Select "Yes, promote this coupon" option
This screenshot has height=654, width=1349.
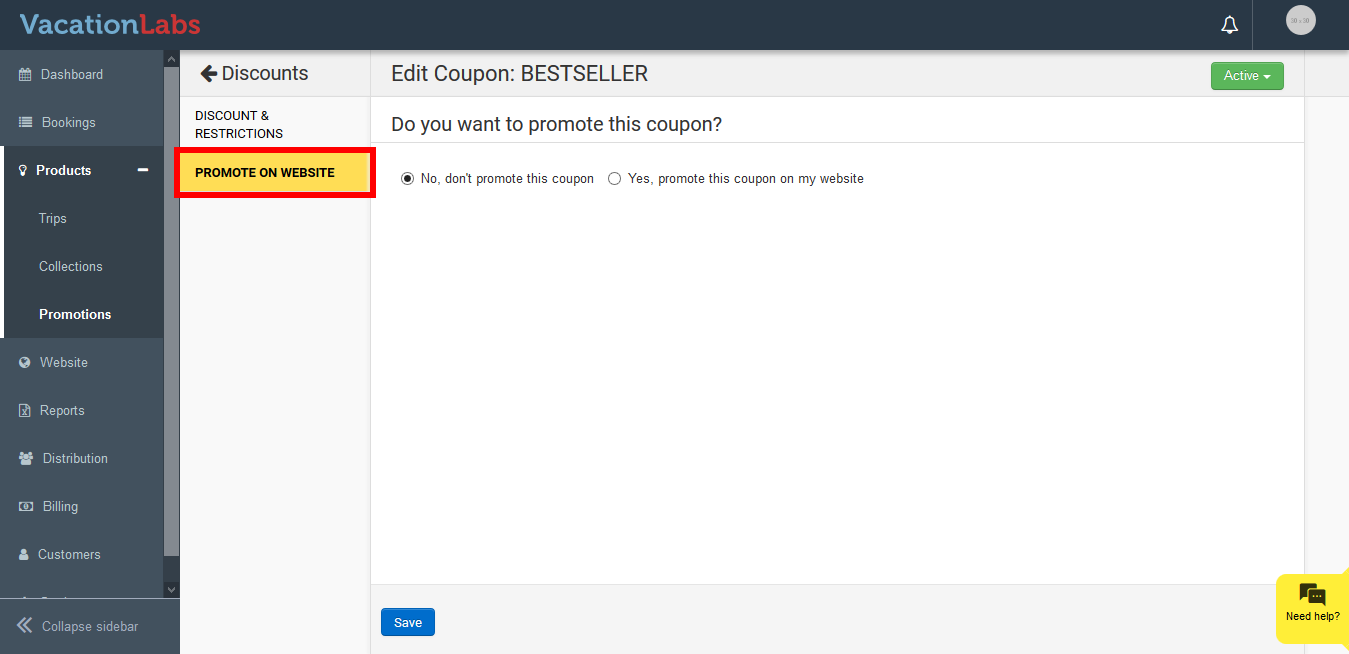pyautogui.click(x=615, y=179)
